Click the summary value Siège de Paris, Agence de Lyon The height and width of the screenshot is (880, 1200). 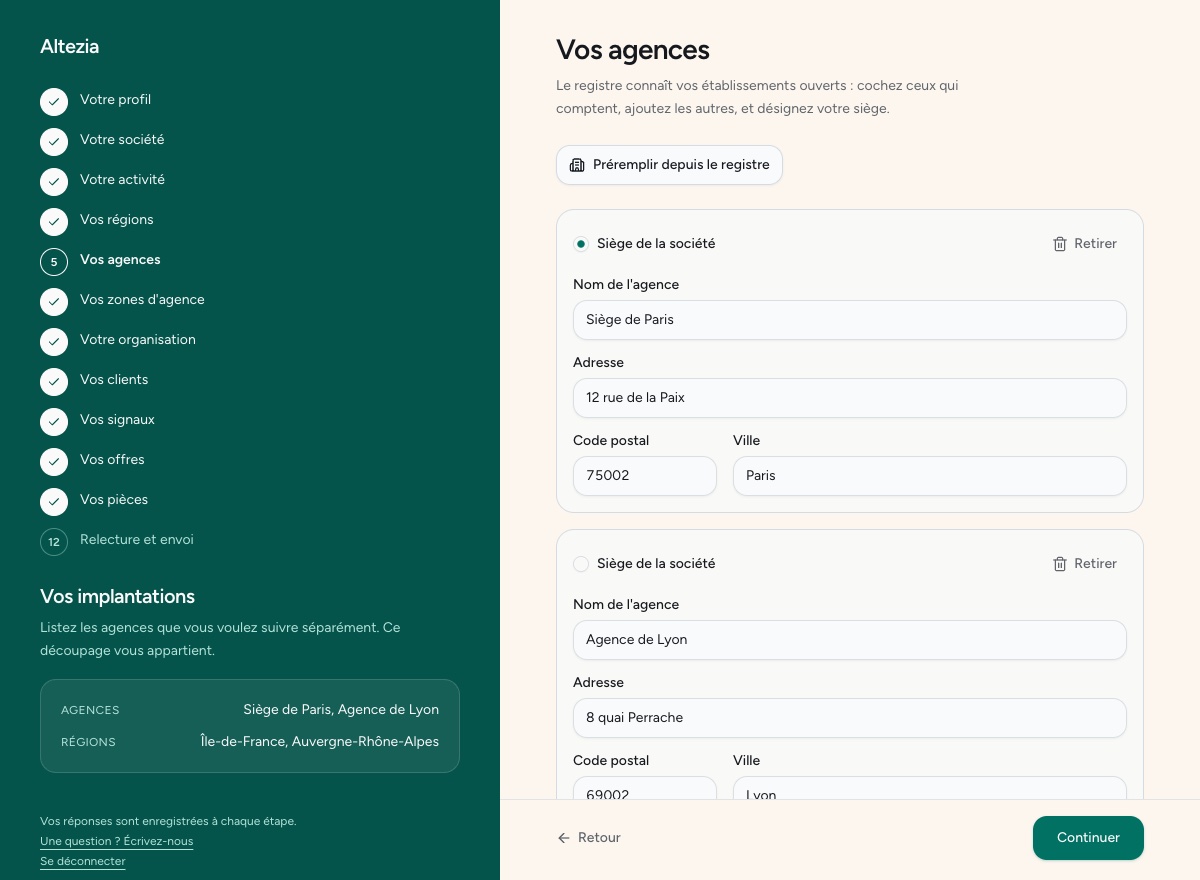coord(341,710)
